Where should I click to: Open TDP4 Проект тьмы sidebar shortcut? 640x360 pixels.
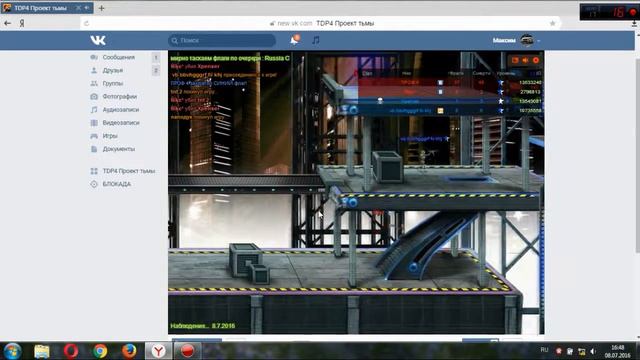(129, 171)
